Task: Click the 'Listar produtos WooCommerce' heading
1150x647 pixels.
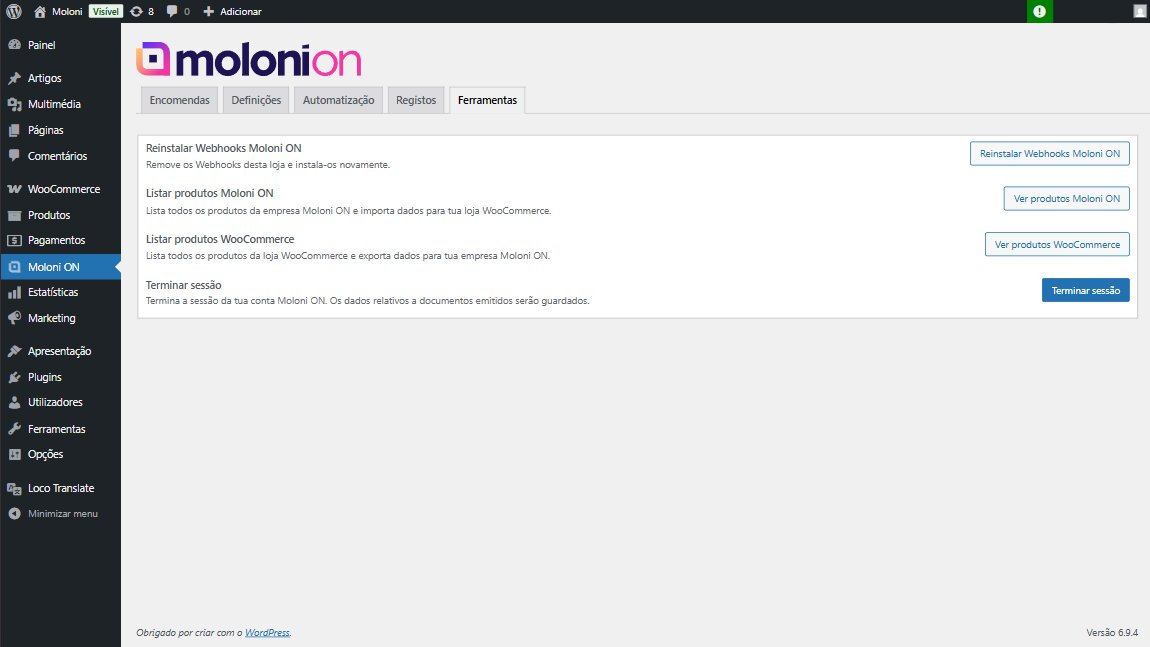Action: (x=220, y=239)
